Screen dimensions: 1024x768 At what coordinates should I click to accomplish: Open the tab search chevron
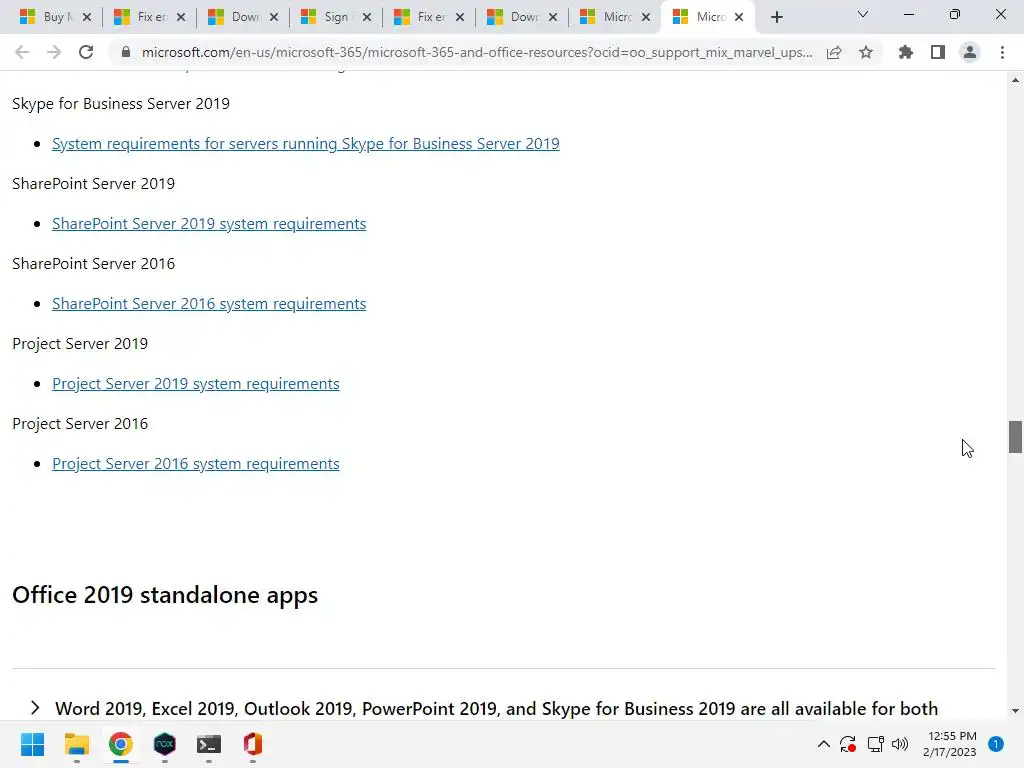pos(863,14)
